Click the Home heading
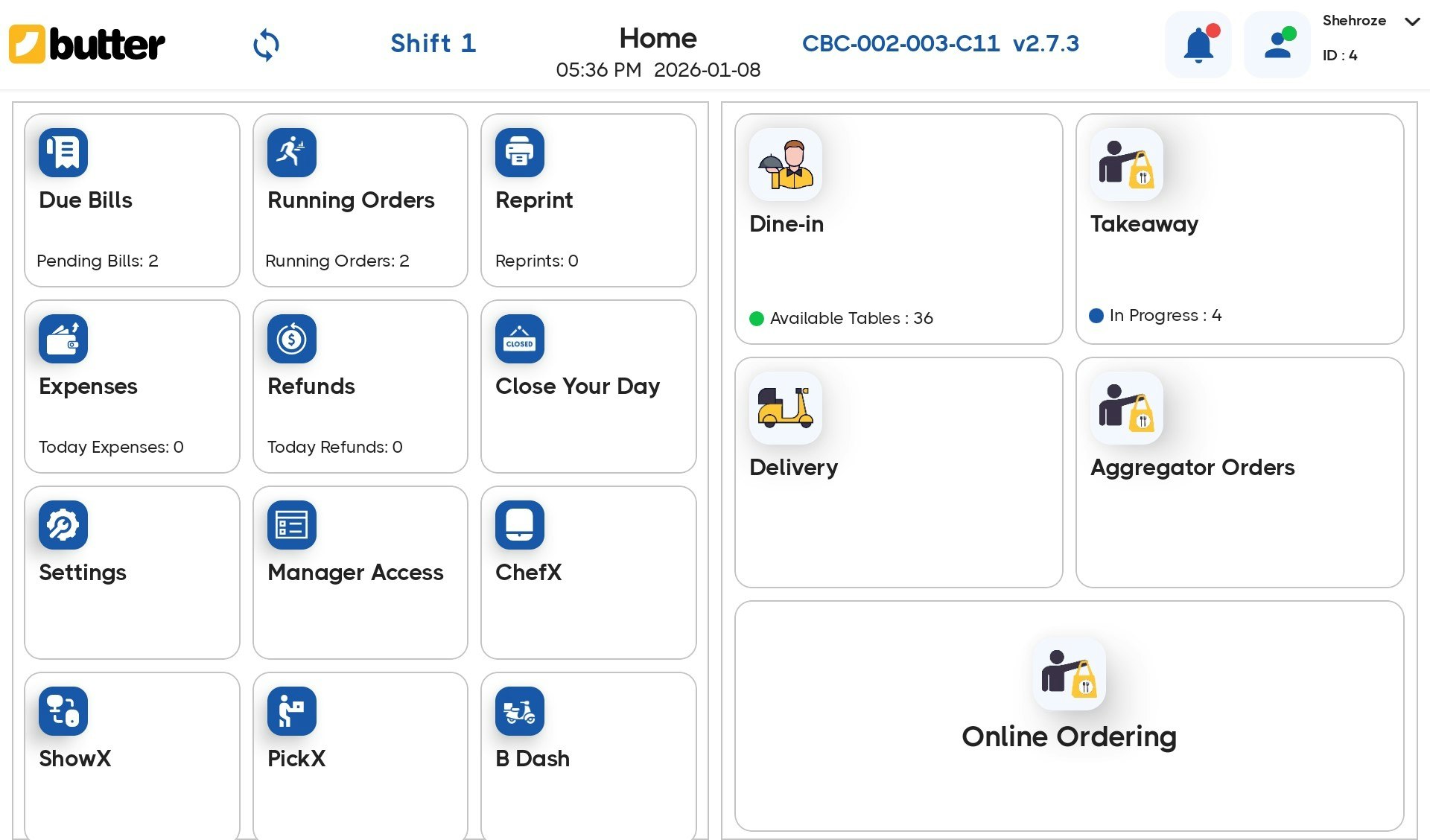Viewport: 1430px width, 840px height. tap(658, 37)
